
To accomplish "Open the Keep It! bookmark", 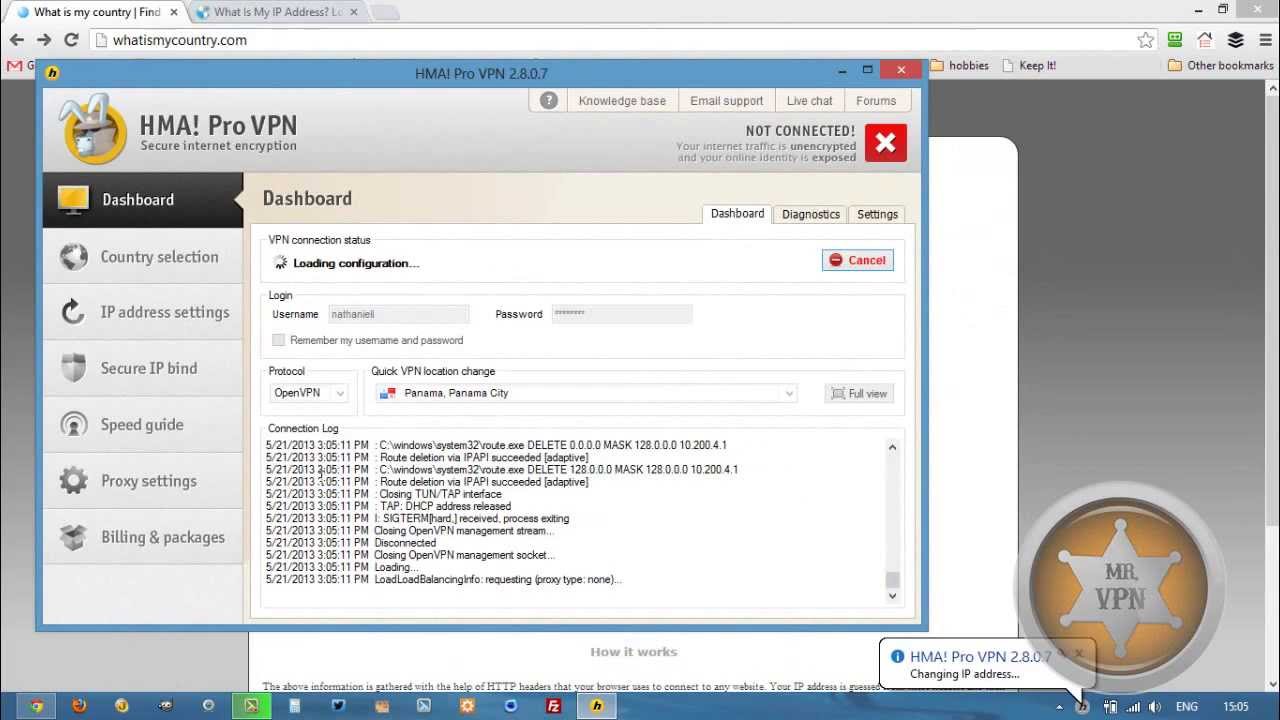I will (x=1028, y=65).
